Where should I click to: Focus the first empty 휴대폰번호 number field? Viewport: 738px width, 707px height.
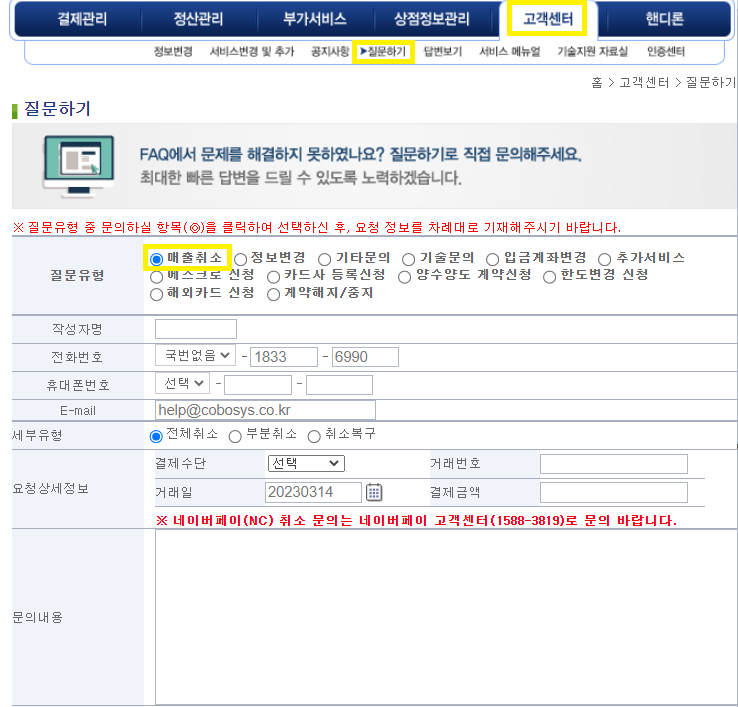tap(258, 385)
